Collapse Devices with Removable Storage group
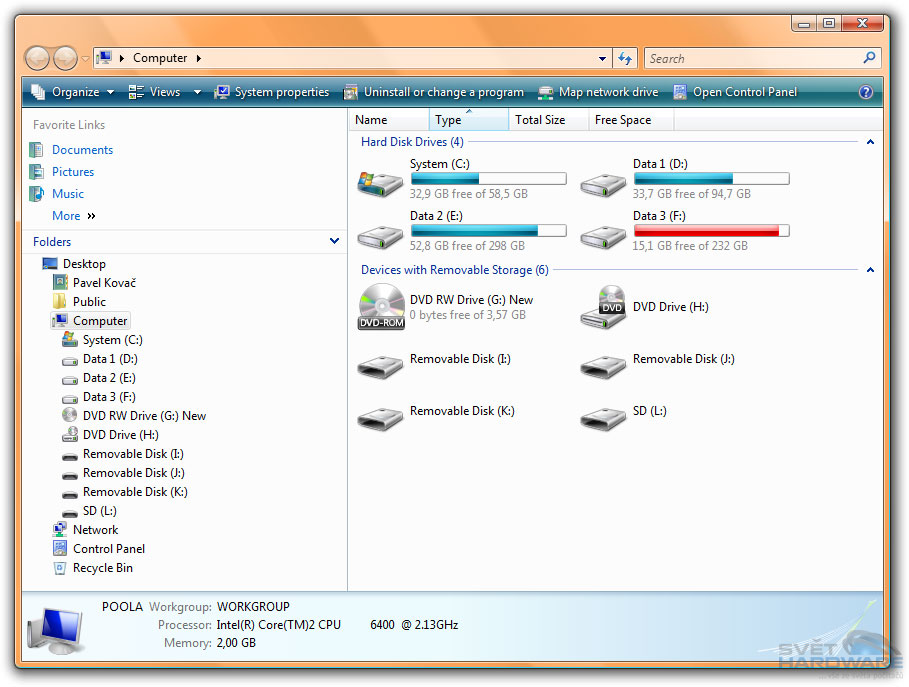 870,270
